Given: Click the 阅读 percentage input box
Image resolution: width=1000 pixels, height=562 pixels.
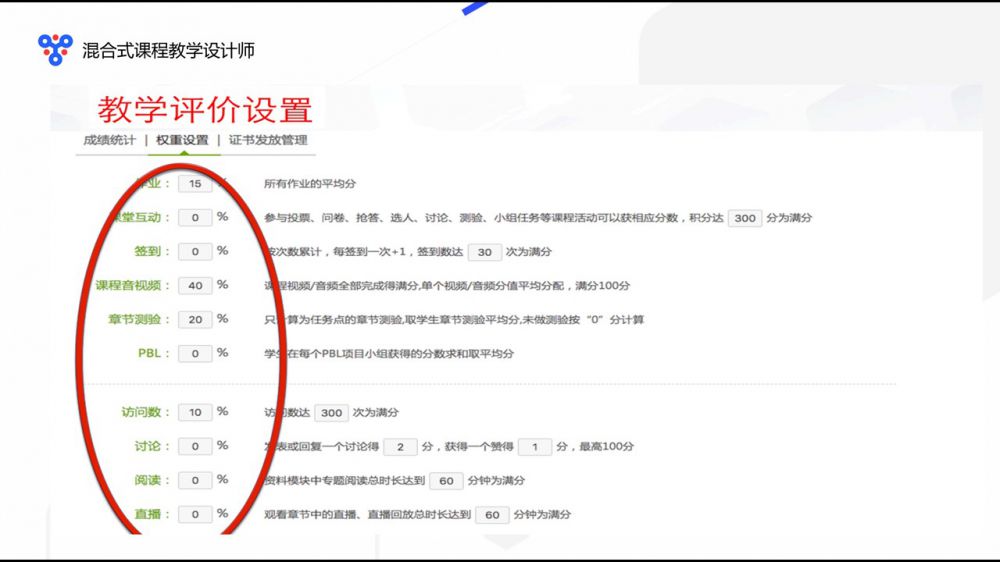Looking at the screenshot, I should click(195, 480).
